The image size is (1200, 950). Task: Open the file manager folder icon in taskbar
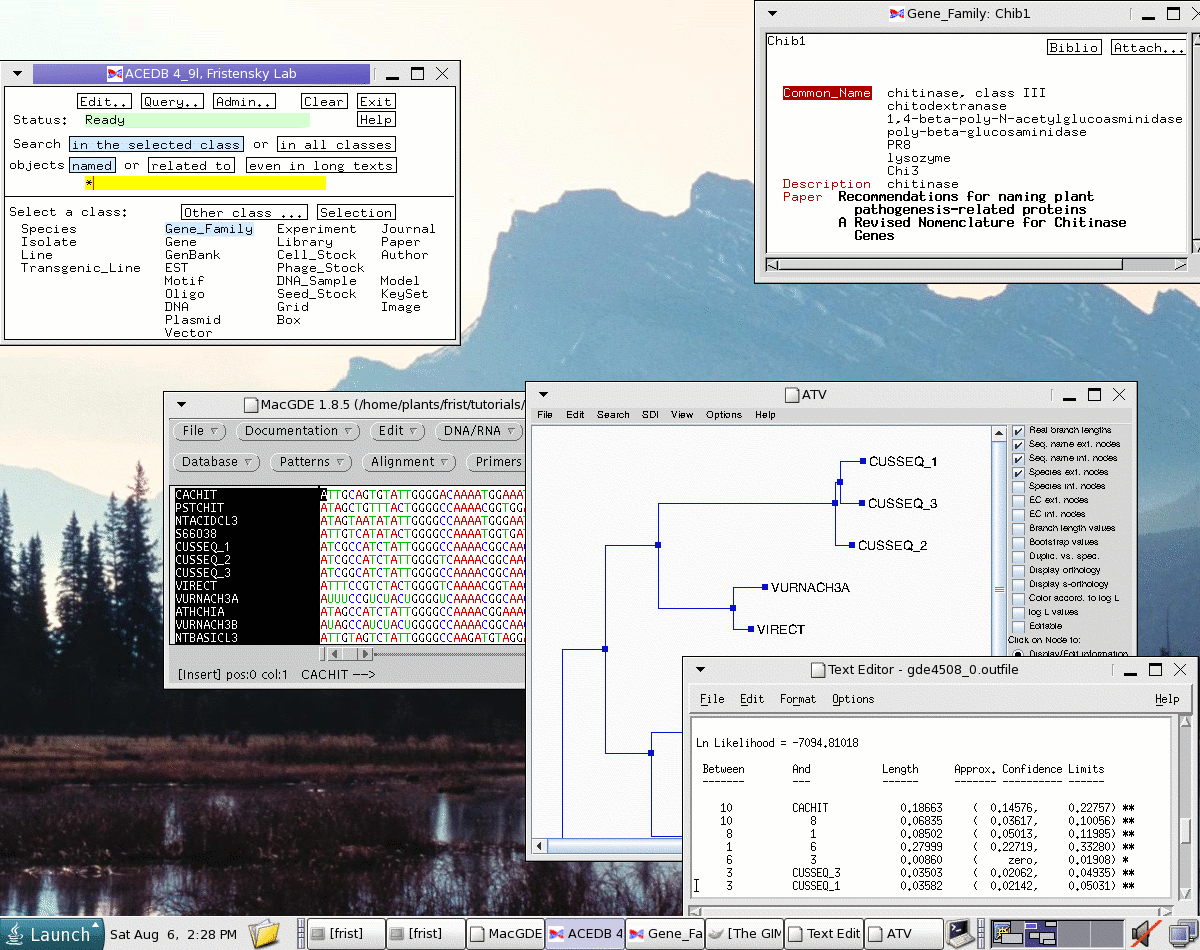[265, 933]
